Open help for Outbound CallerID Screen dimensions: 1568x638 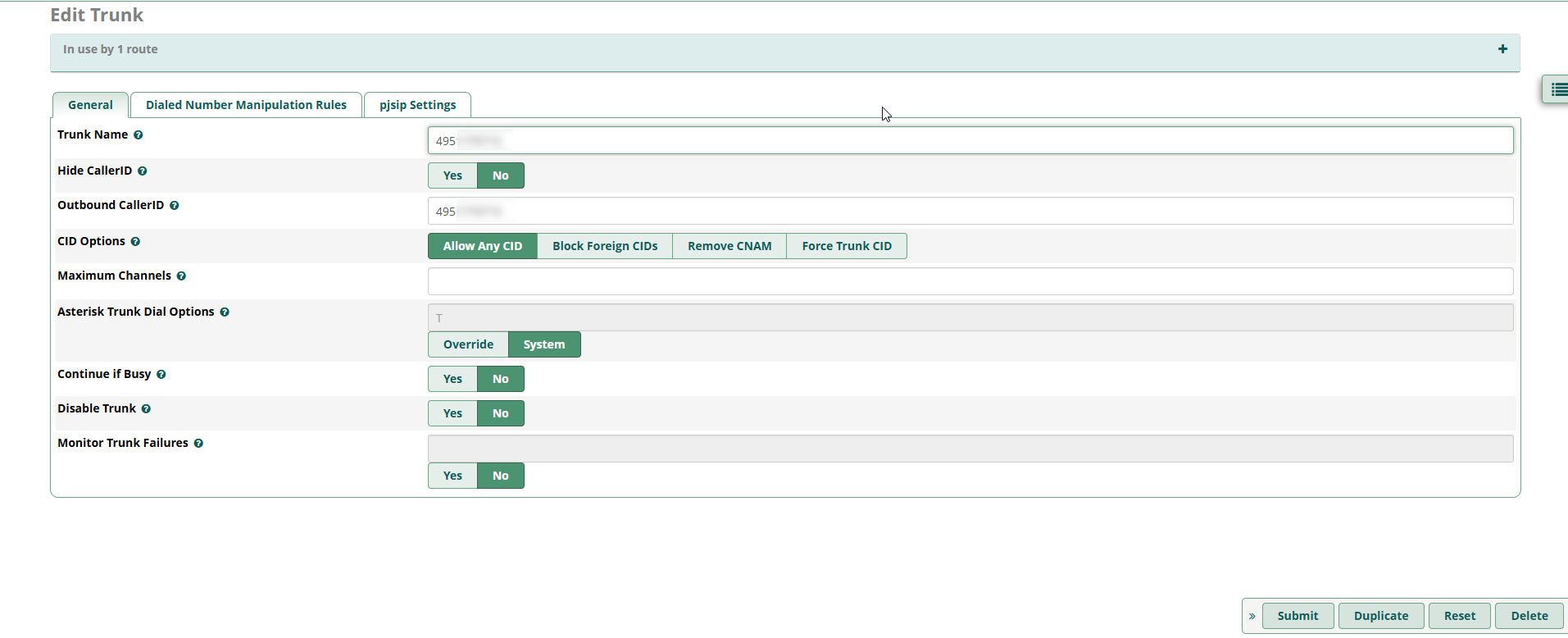[x=175, y=206]
